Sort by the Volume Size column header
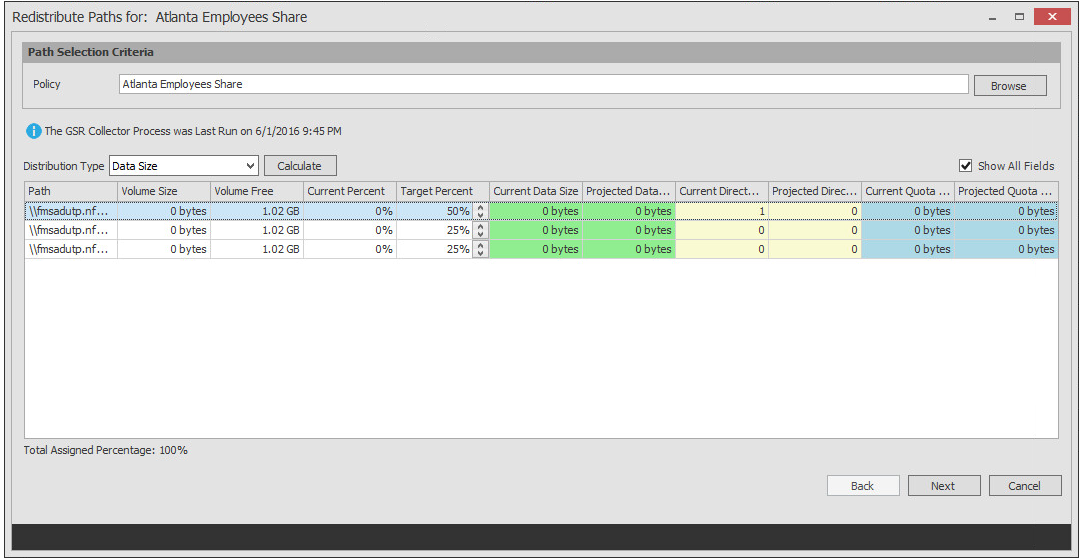Viewport: 1081px width, 560px height. click(164, 191)
